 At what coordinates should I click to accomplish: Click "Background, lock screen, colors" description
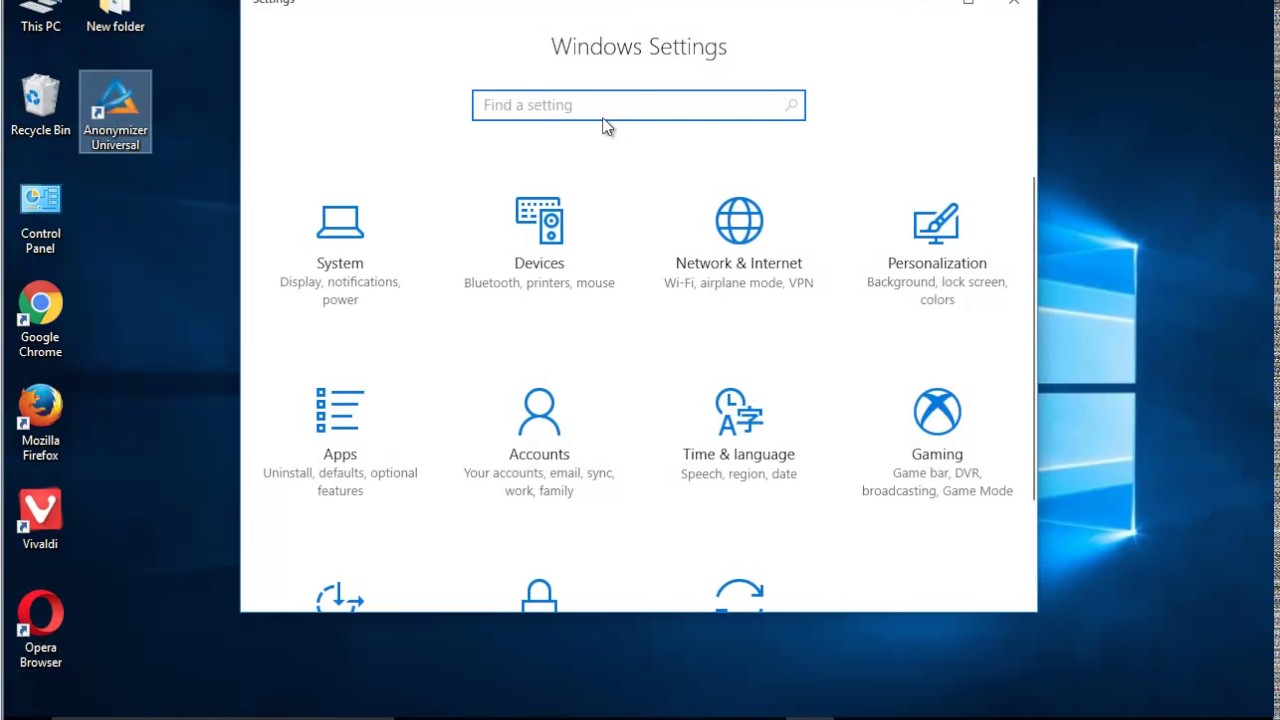937,291
